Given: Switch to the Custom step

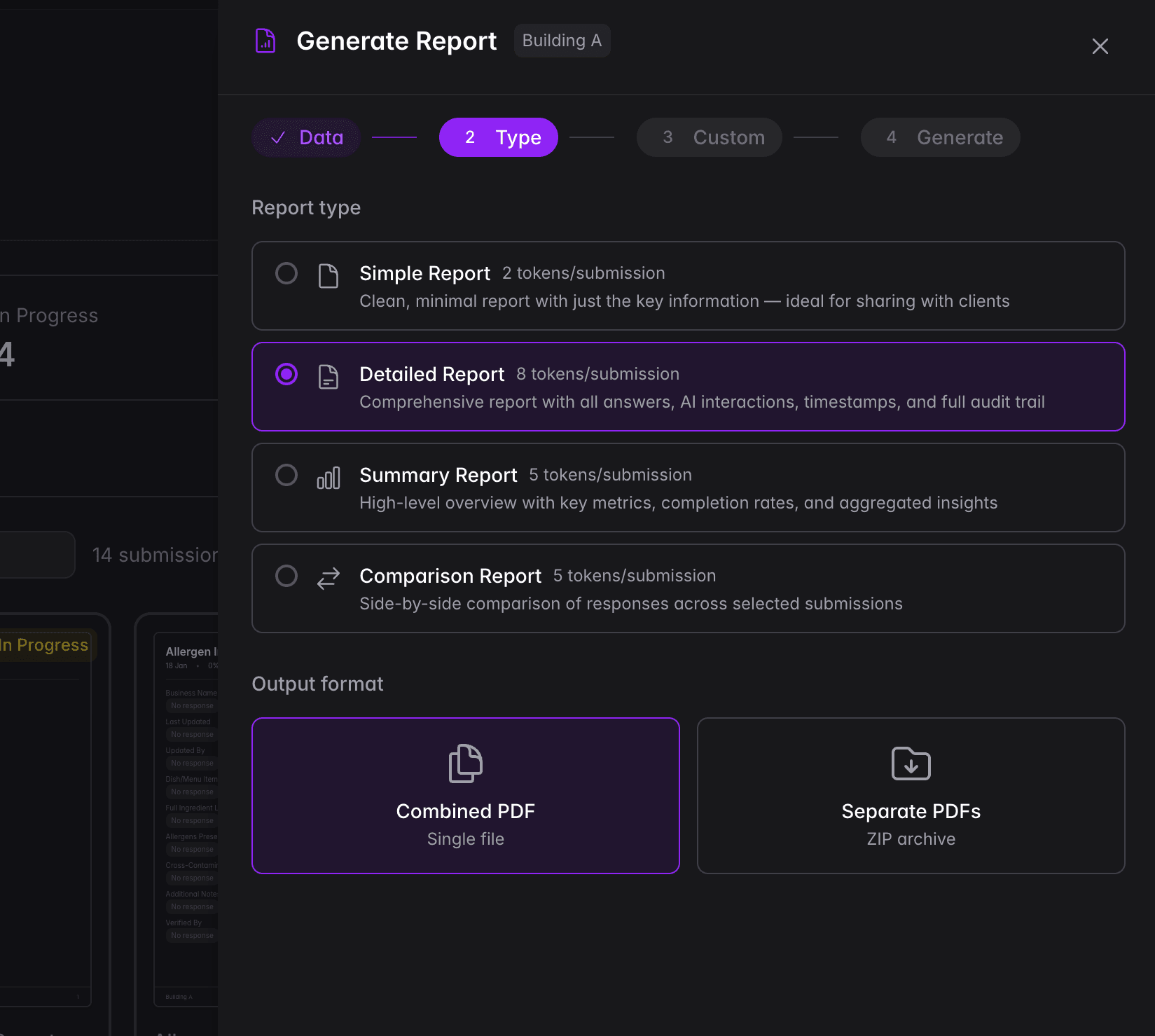Looking at the screenshot, I should coord(709,137).
